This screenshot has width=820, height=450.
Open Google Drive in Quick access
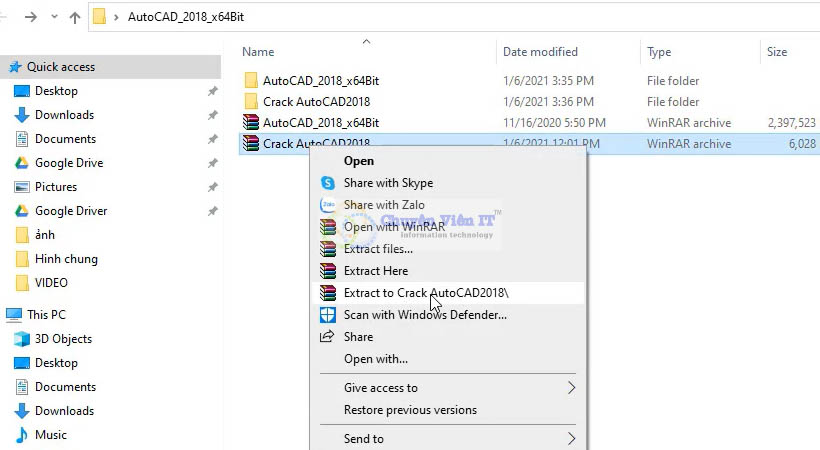pos(69,163)
